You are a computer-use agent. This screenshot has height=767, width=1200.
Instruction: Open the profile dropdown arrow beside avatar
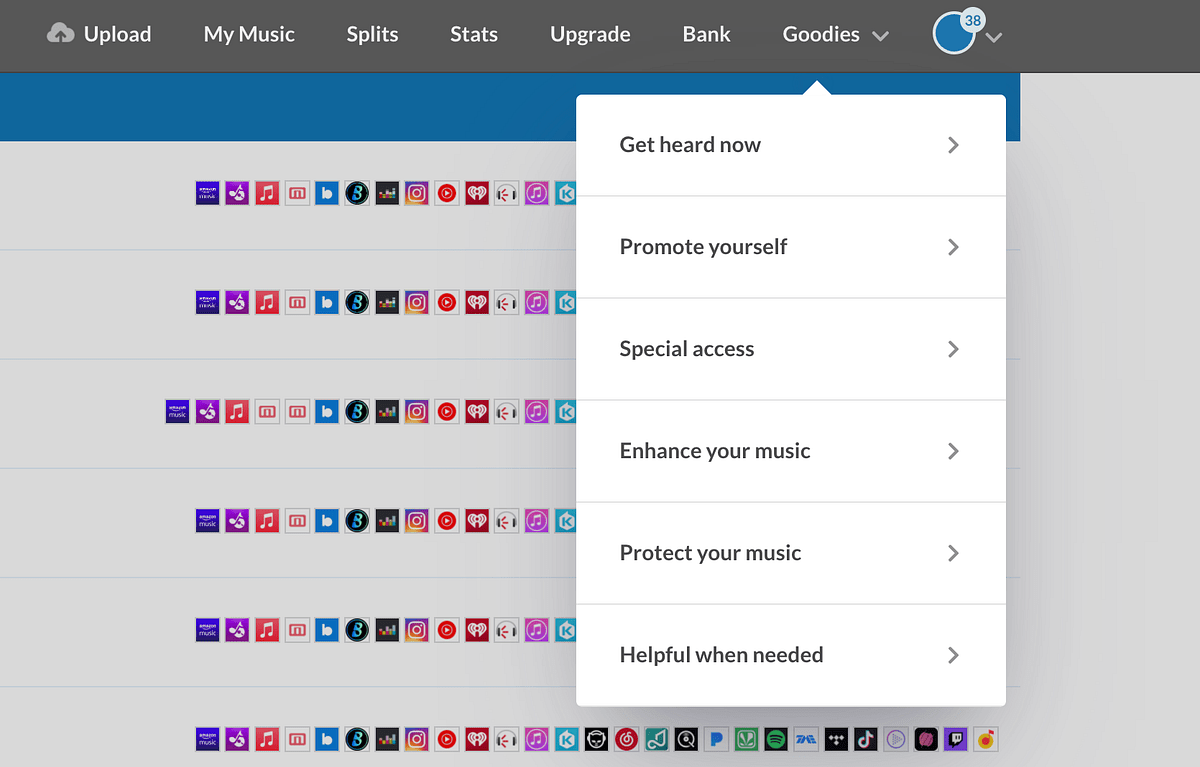994,38
